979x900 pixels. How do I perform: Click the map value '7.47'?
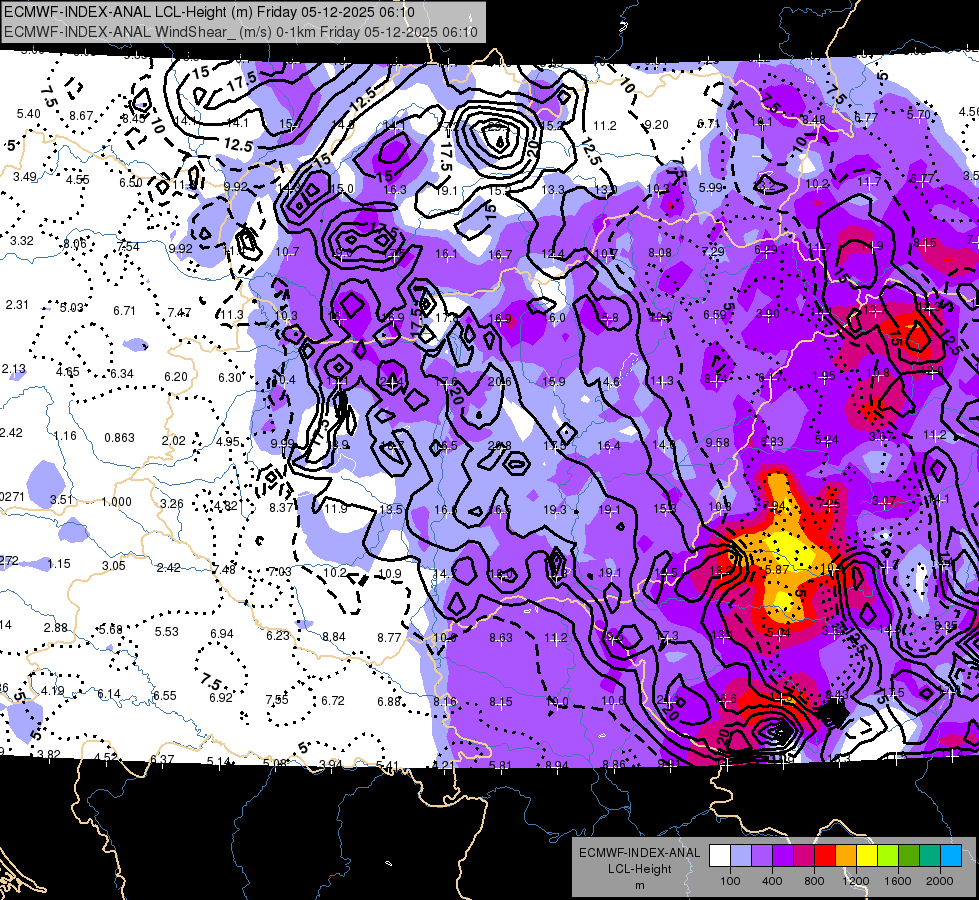(179, 312)
